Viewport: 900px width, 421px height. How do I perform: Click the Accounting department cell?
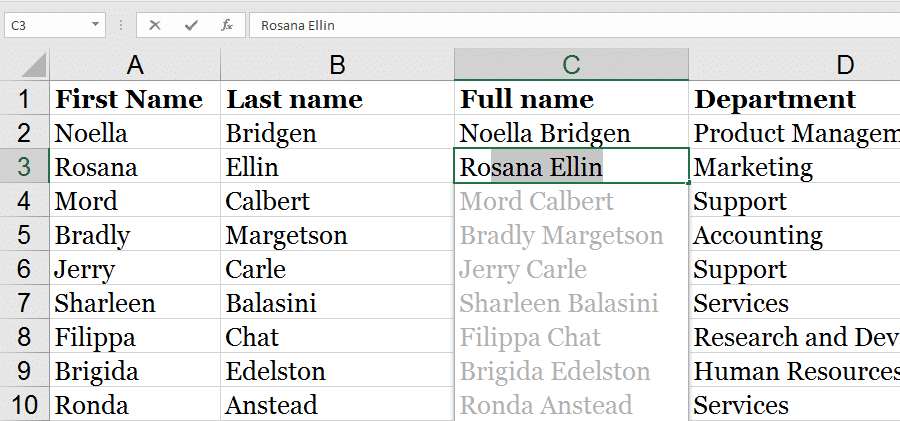[x=794, y=235]
